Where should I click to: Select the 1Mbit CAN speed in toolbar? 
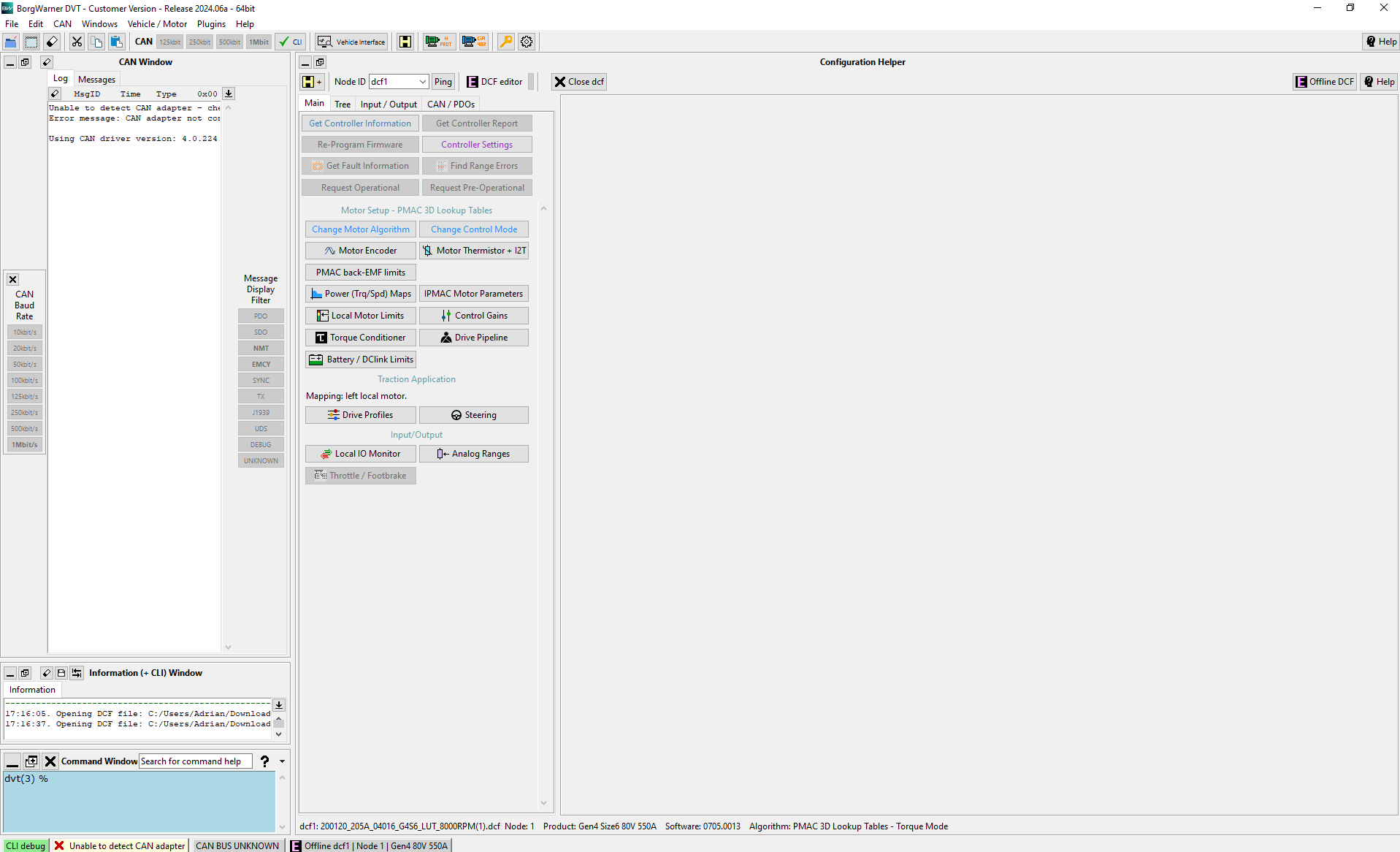[x=259, y=42]
